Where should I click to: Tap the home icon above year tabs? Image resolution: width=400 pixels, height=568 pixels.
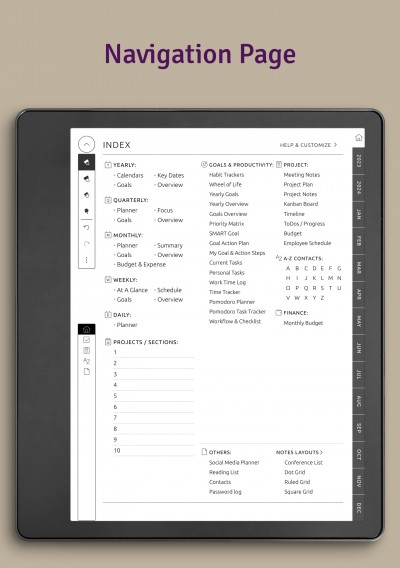pyautogui.click(x=358, y=138)
